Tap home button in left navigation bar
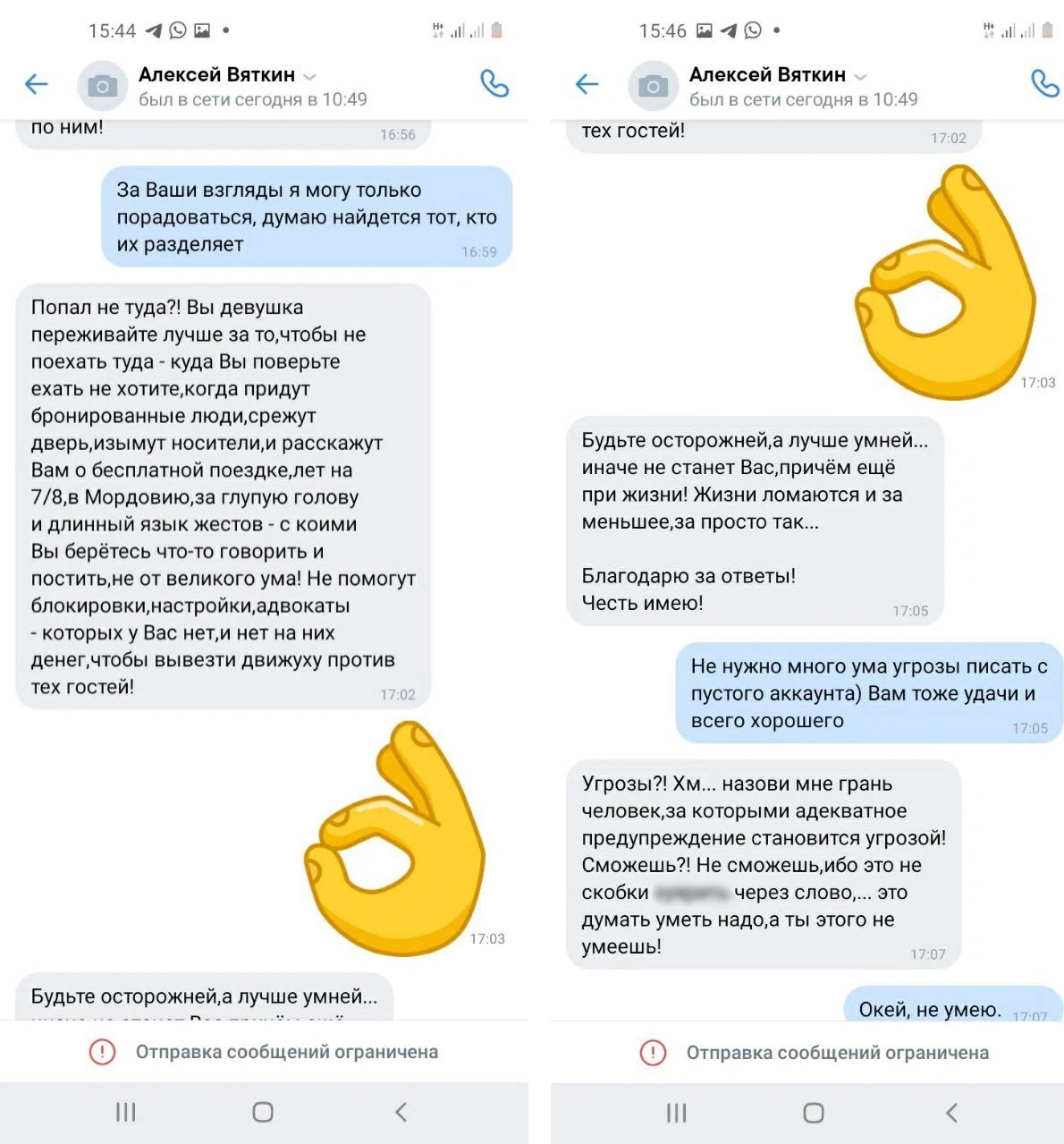 click(263, 1112)
